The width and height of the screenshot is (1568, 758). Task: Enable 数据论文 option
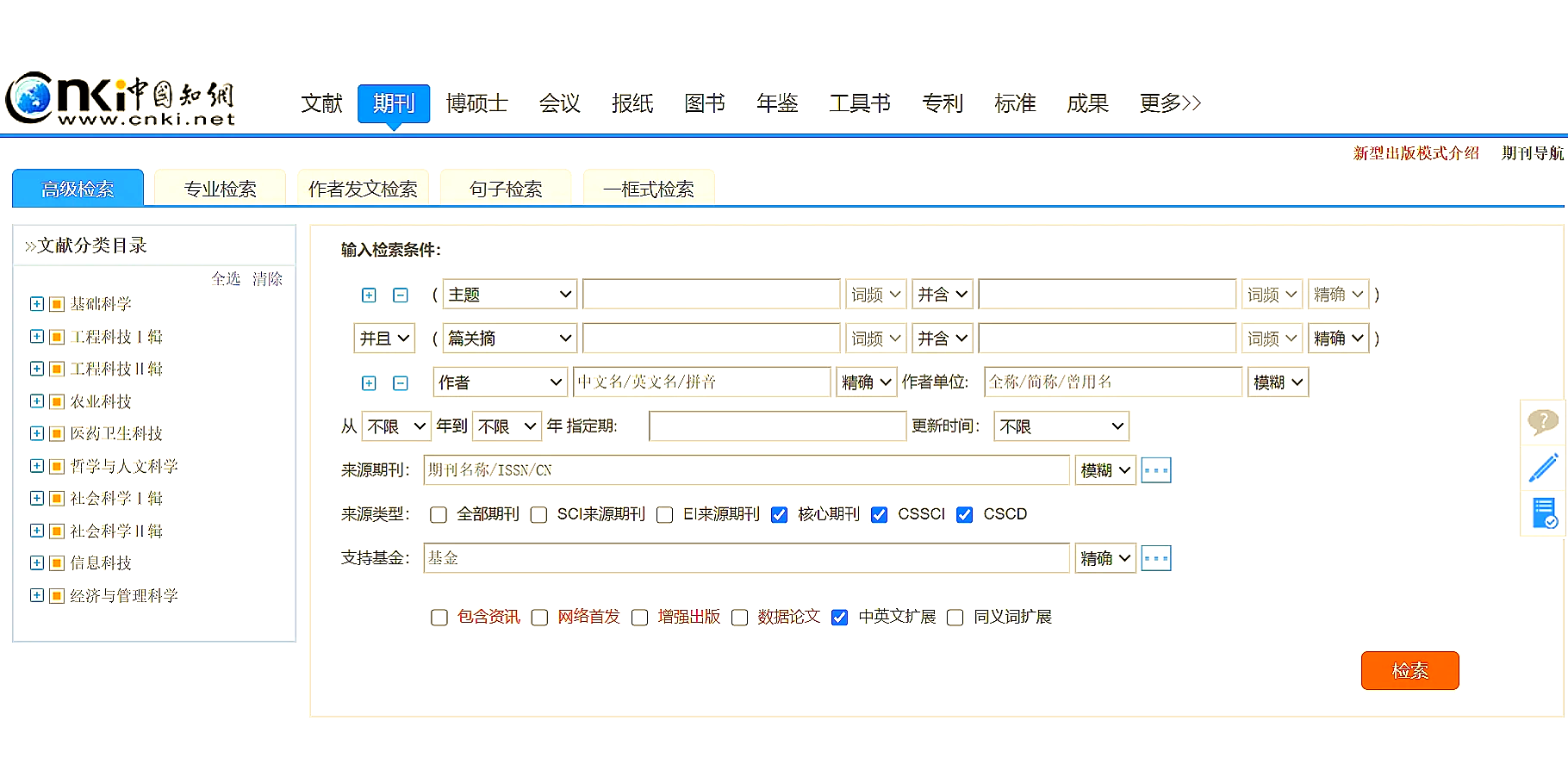point(740,618)
